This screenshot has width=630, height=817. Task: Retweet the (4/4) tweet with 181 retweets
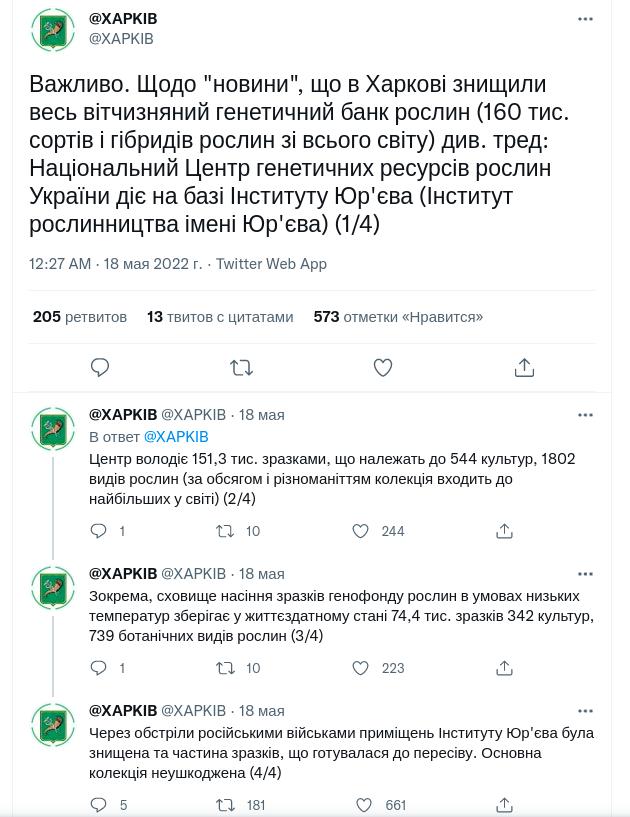click(225, 805)
